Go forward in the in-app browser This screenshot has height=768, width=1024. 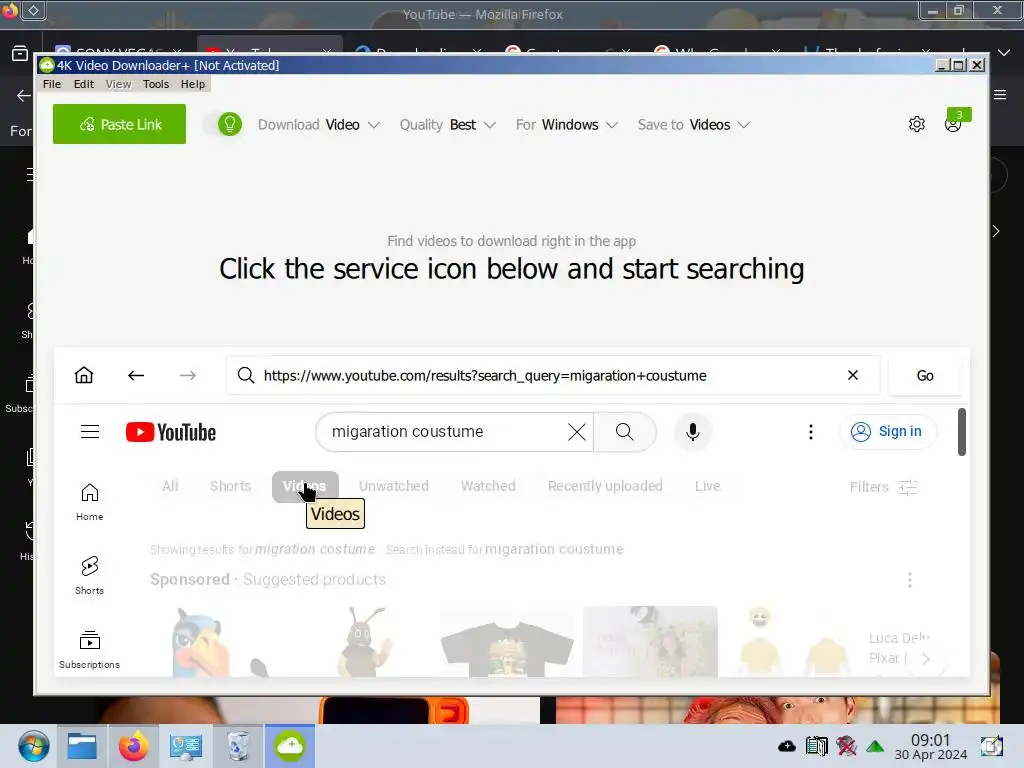[x=187, y=376]
